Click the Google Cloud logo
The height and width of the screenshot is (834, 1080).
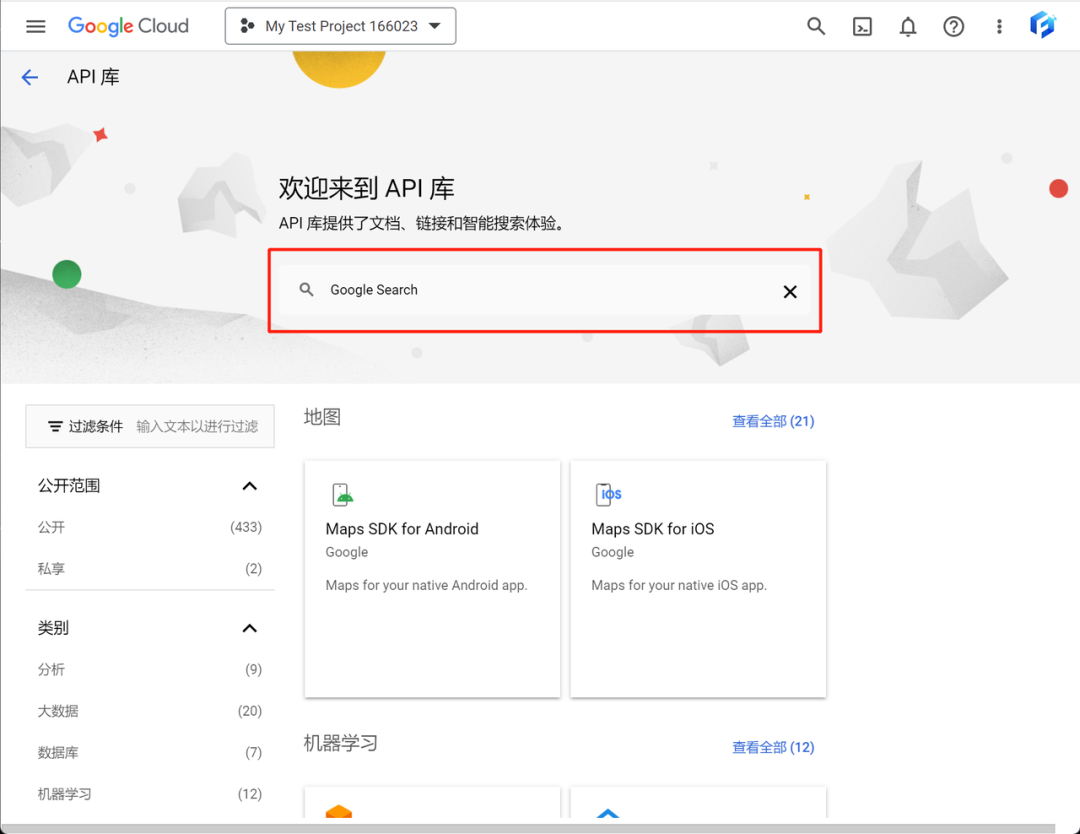(x=128, y=26)
